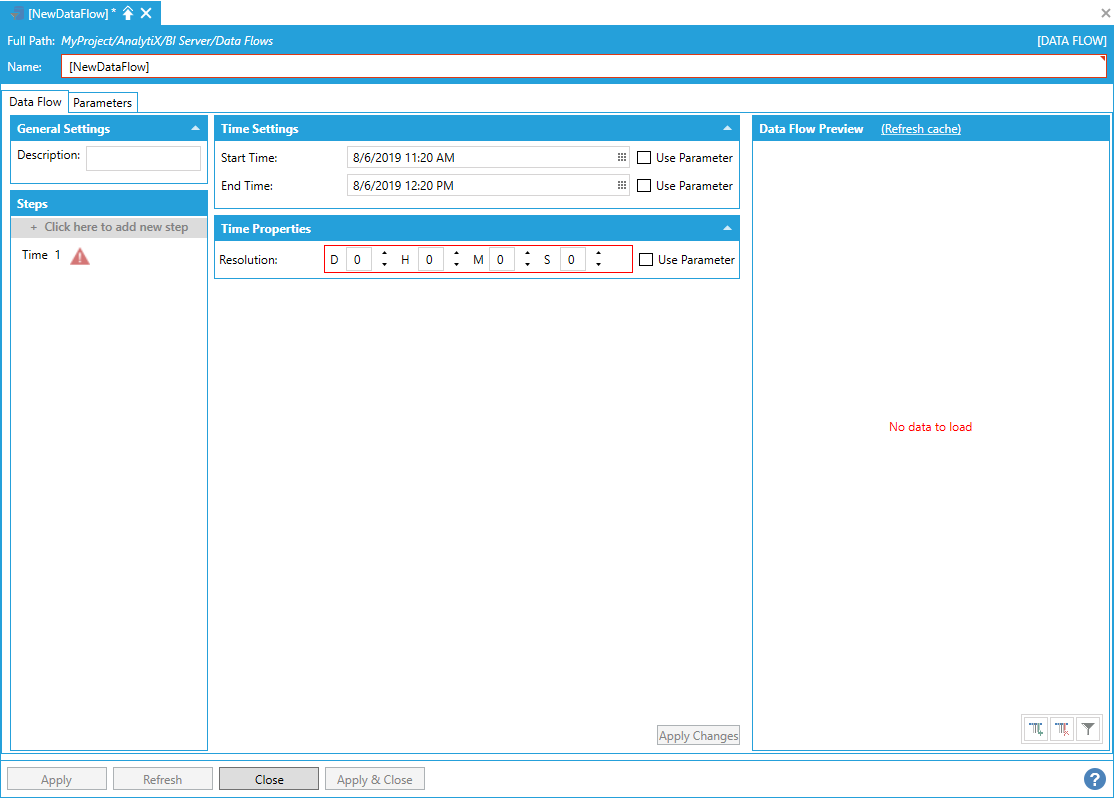Open help with the question mark icon
Image resolution: width=1114 pixels, height=799 pixels.
coord(1094,779)
